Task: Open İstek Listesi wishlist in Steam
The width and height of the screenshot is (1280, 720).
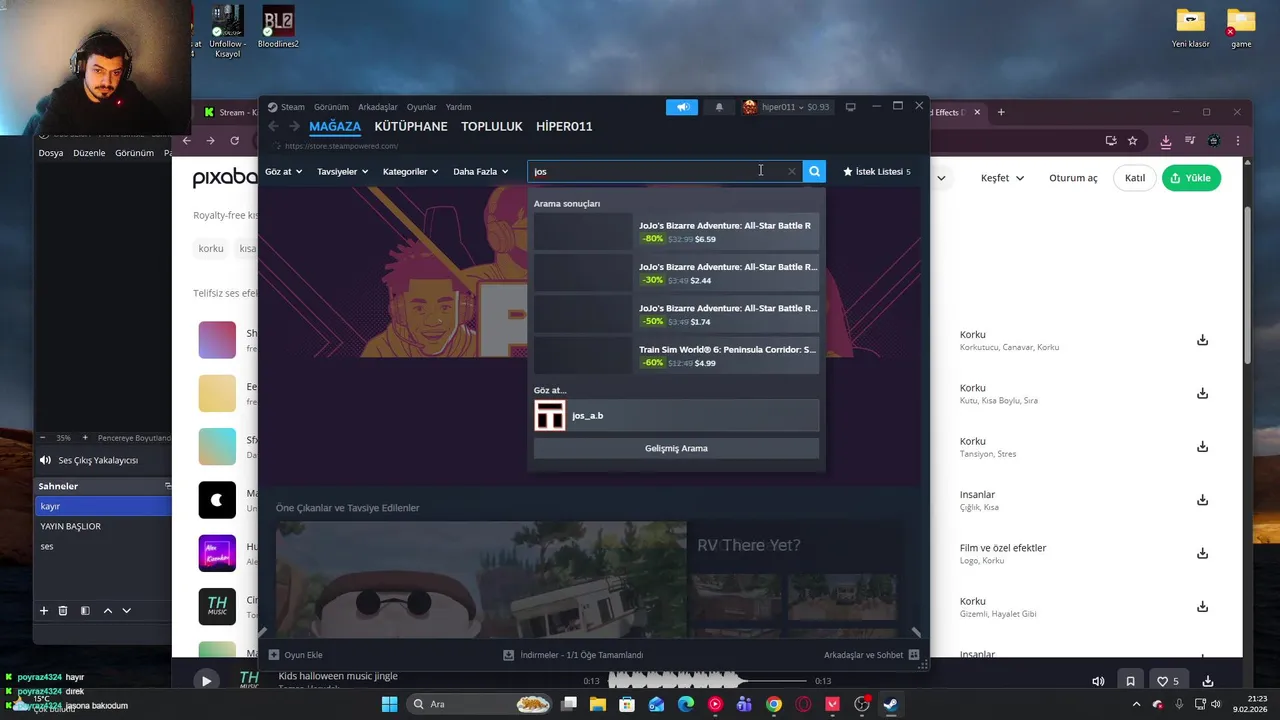Action: [x=877, y=171]
